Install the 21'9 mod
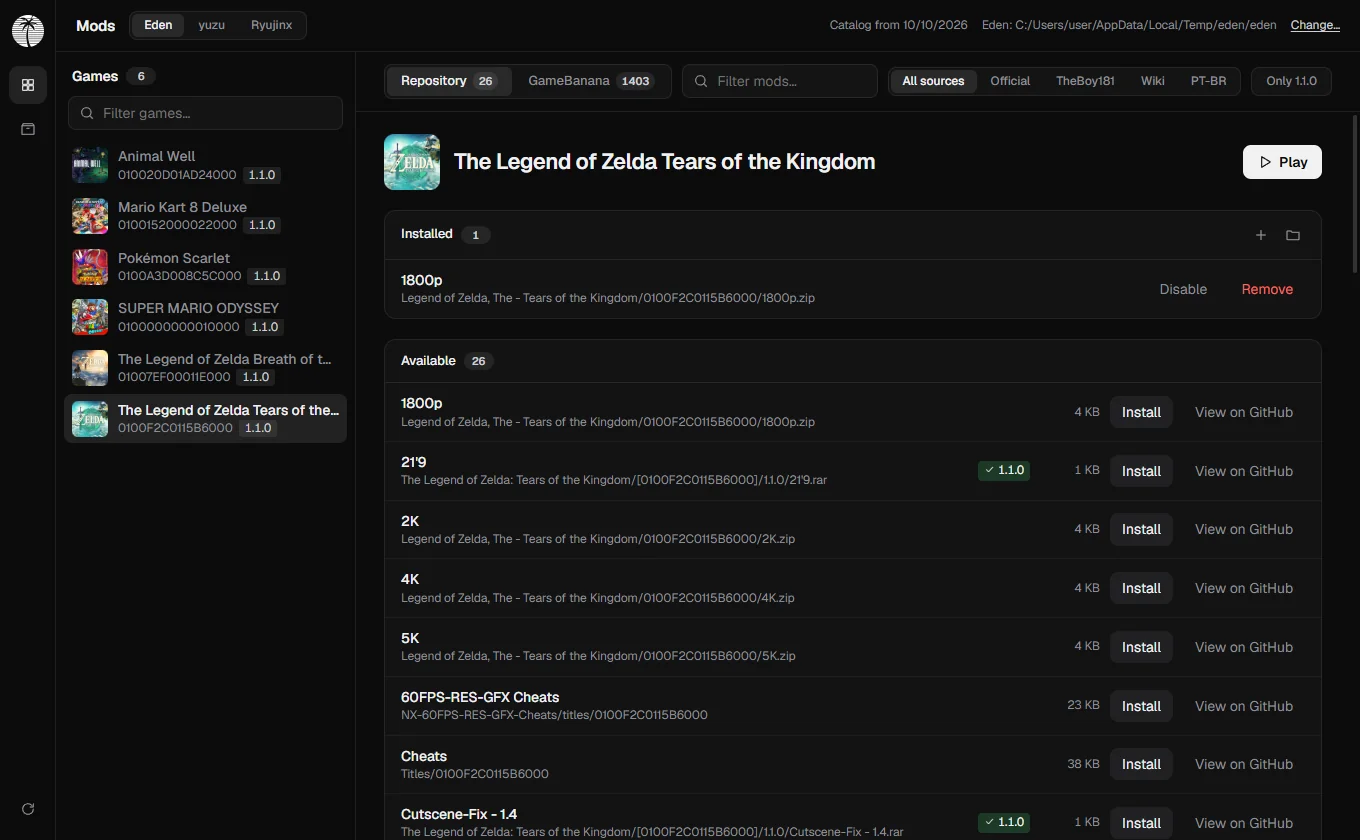 click(1141, 471)
